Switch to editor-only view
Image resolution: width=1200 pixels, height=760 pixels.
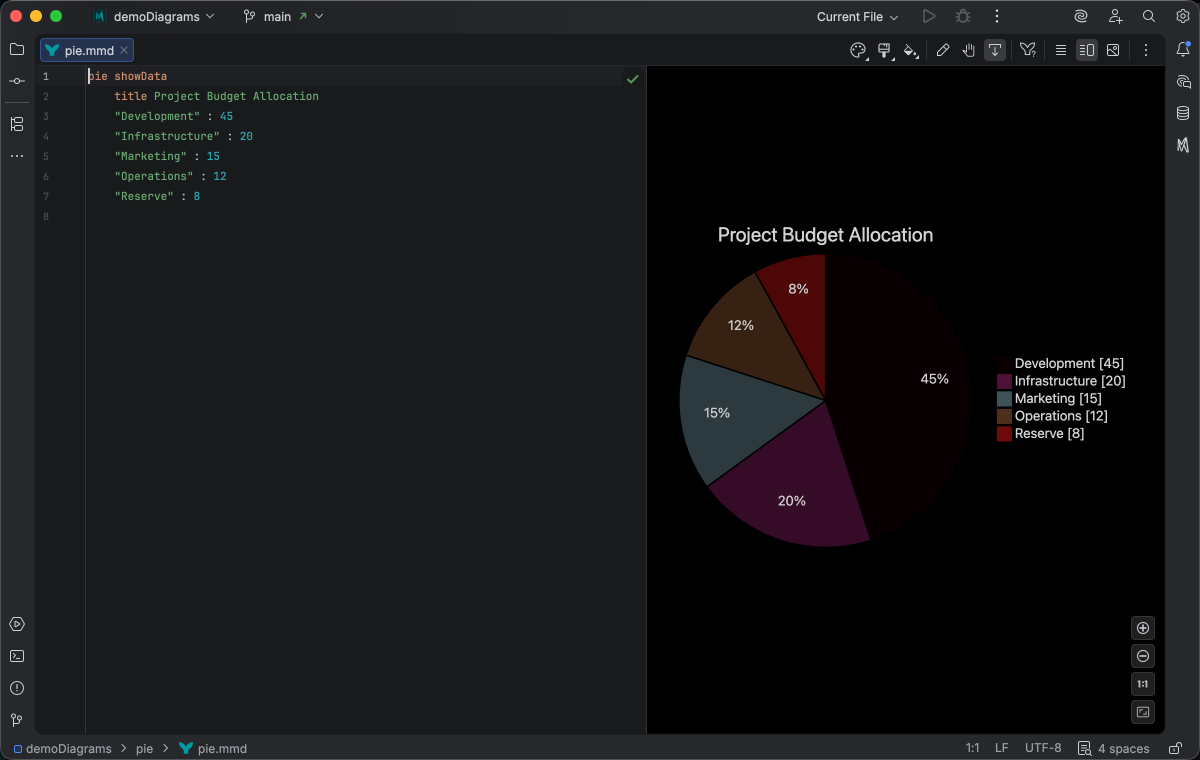[x=1061, y=50]
